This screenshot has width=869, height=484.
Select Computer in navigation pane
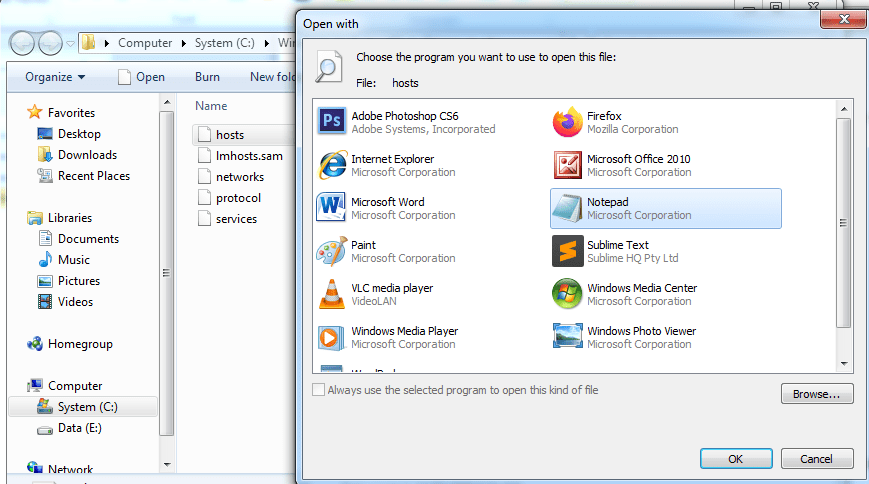pyautogui.click(x=75, y=386)
